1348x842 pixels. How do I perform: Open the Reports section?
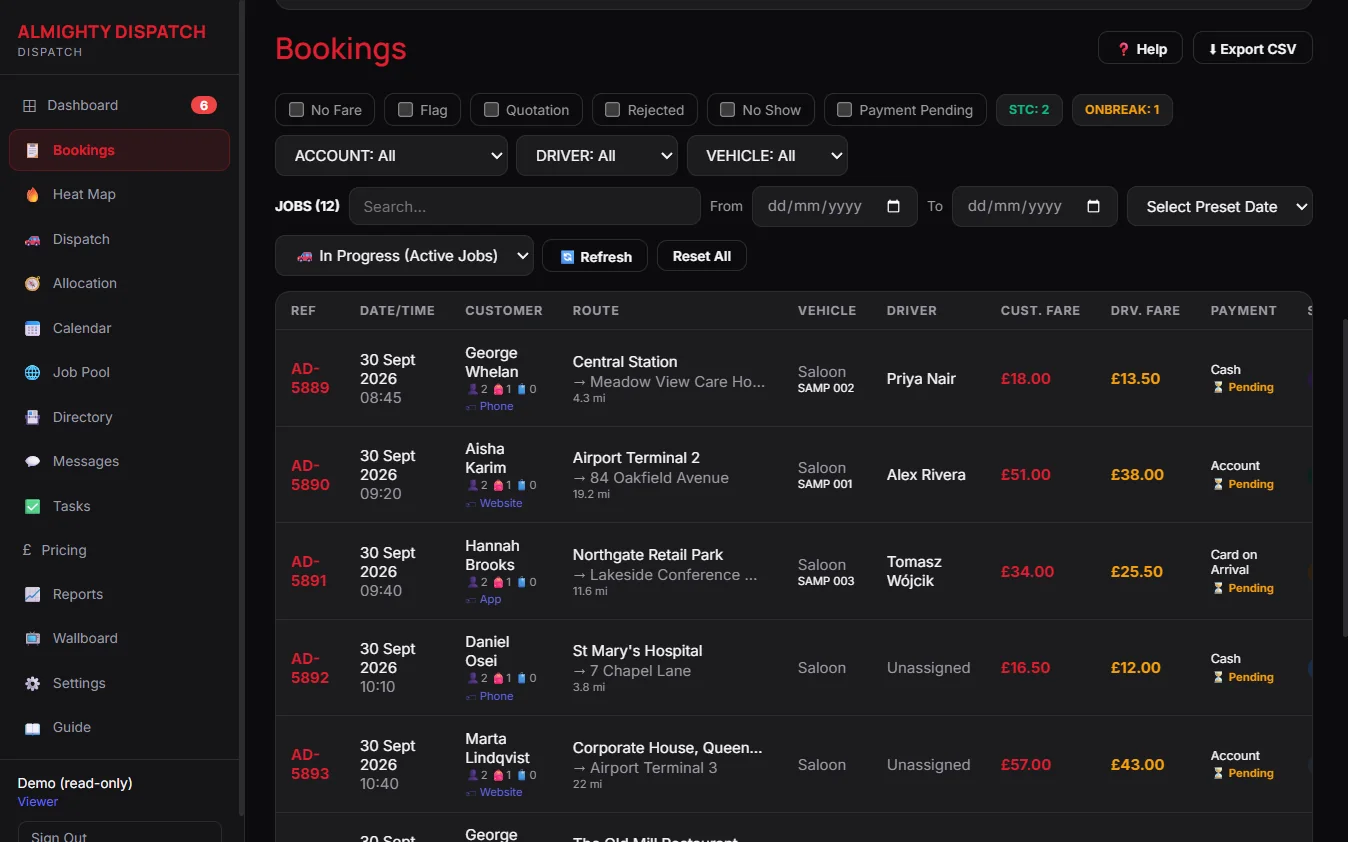click(x=119, y=594)
